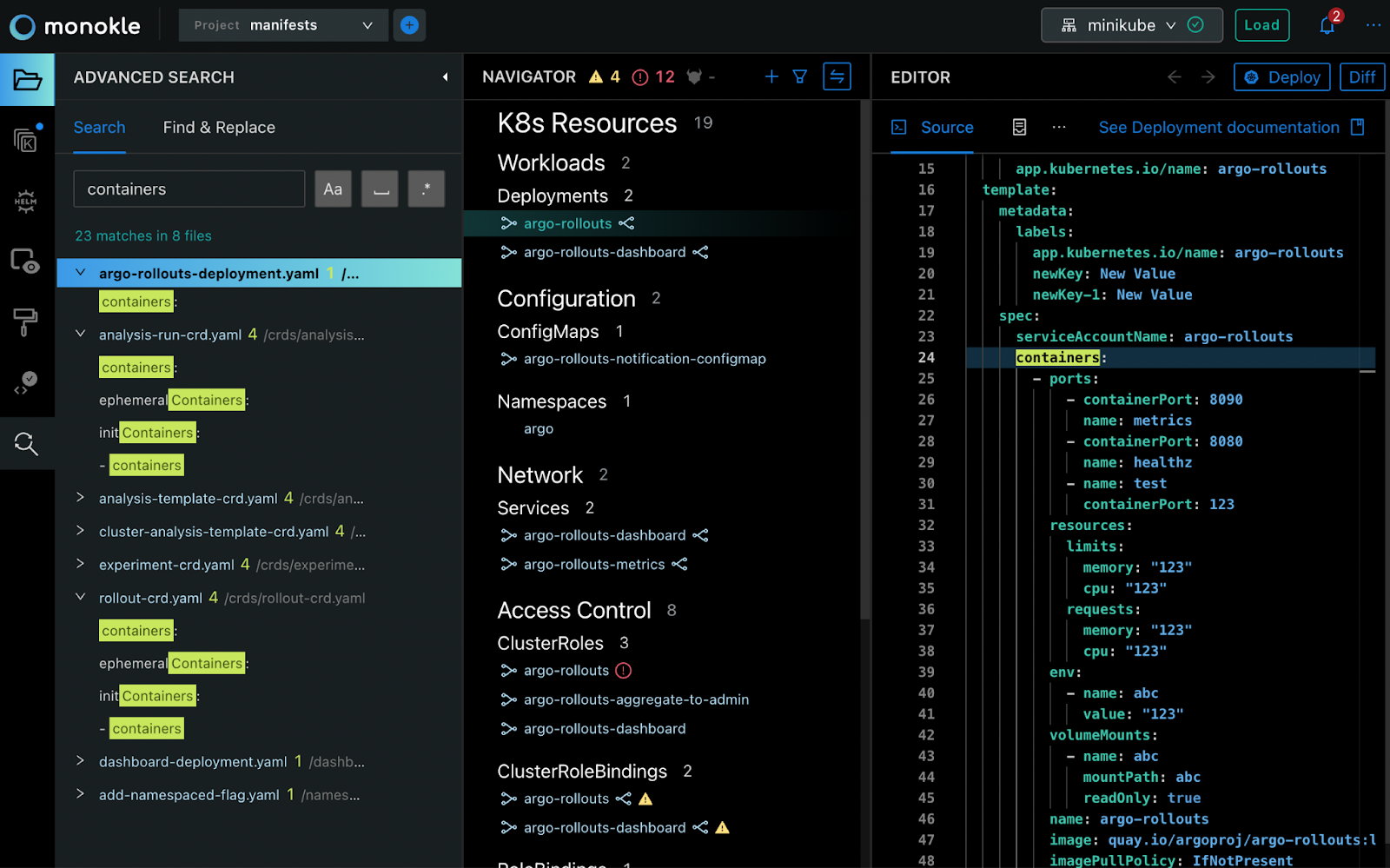Select argo-rollouts-dashboard ClusterRole resource

[605, 728]
